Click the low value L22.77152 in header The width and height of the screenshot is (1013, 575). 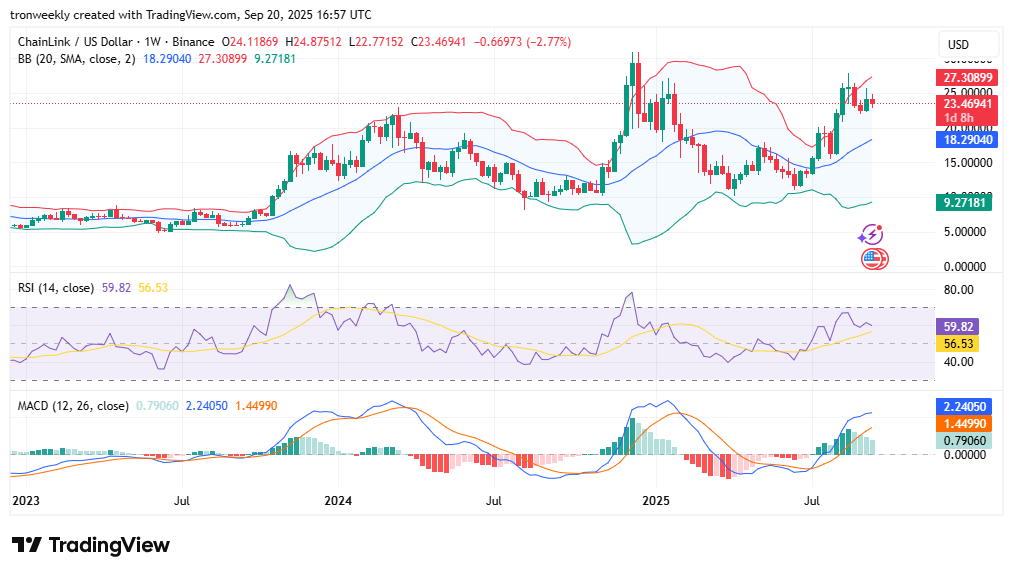pyautogui.click(x=376, y=42)
